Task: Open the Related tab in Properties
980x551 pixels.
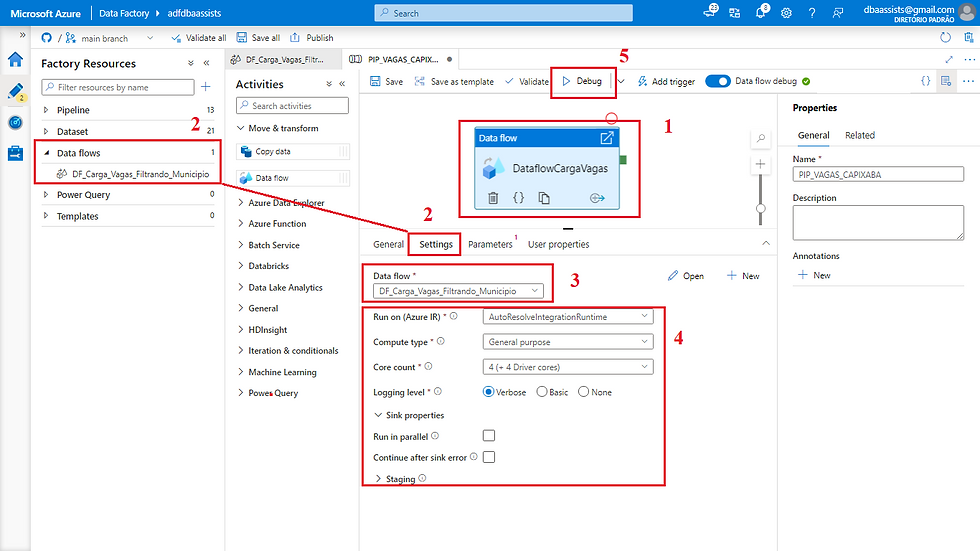Action: point(860,135)
